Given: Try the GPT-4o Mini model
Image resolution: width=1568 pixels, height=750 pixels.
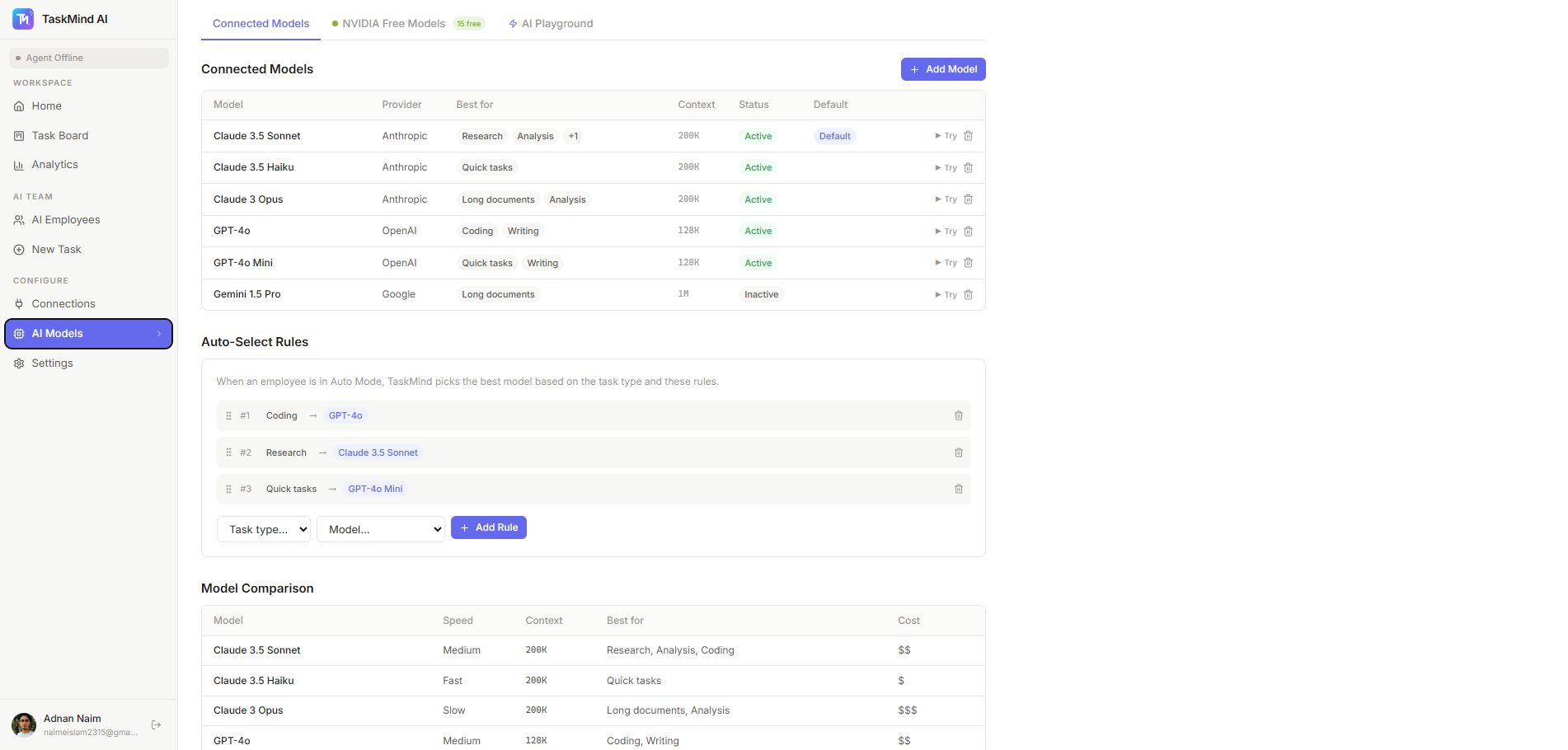Looking at the screenshot, I should pos(946,263).
